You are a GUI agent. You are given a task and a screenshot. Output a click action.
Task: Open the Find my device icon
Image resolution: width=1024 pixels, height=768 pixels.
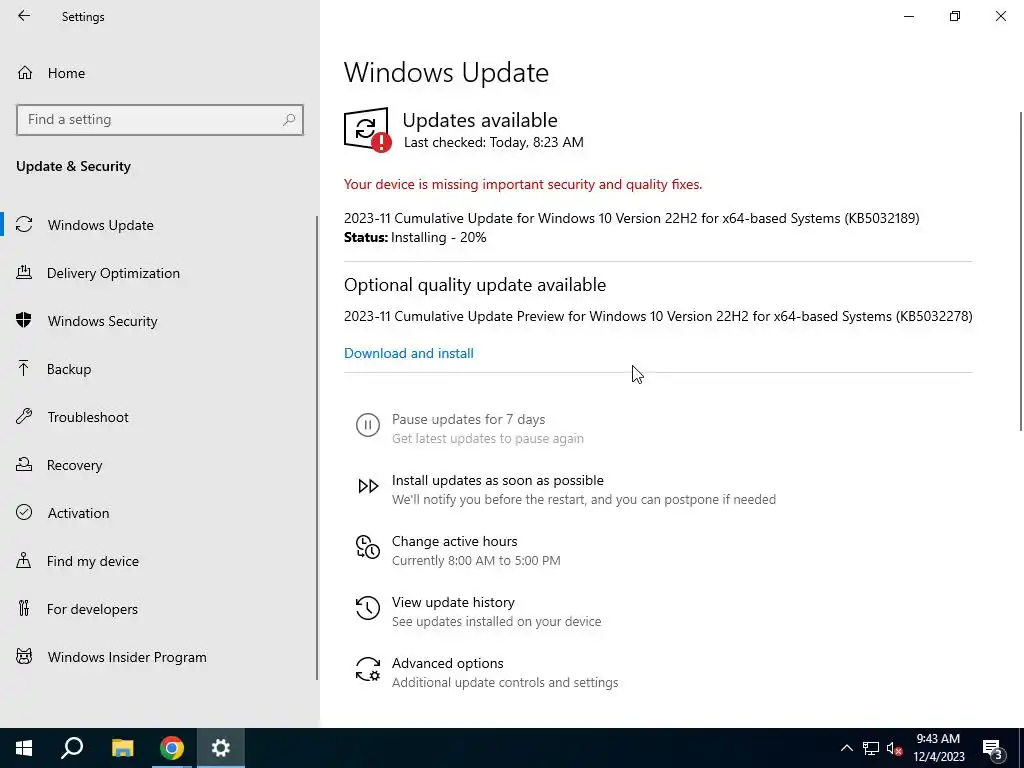point(24,560)
